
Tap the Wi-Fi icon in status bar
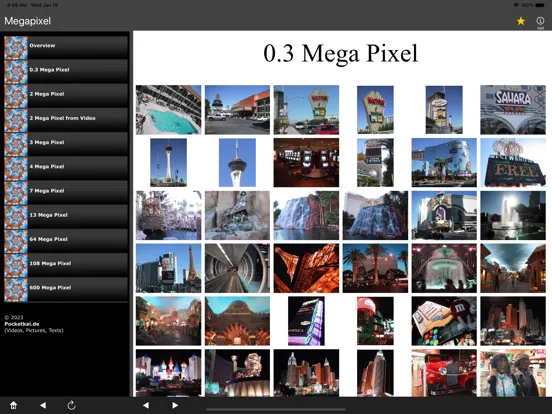(516, 5)
